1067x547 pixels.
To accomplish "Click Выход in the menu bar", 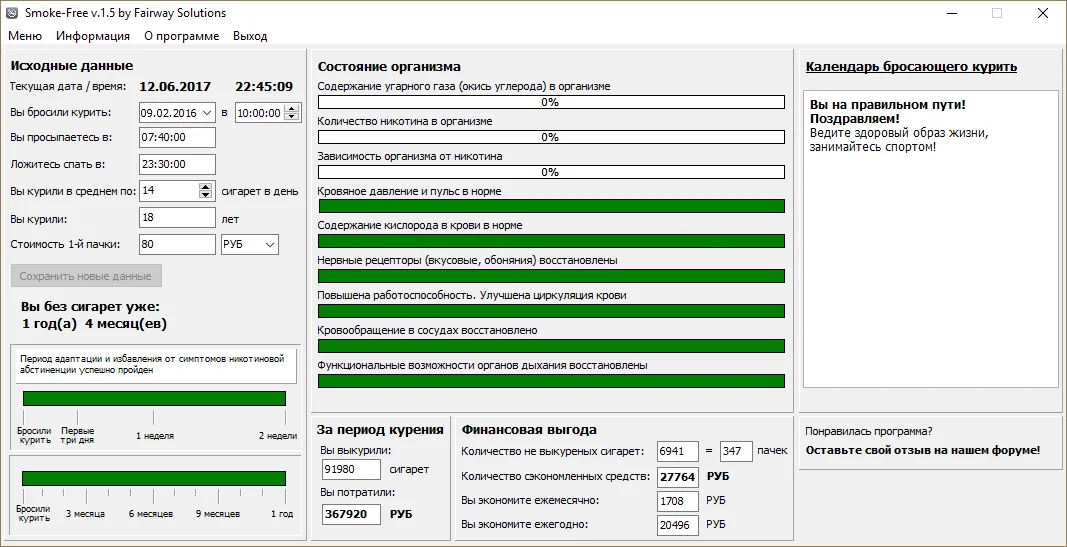I will click(250, 36).
